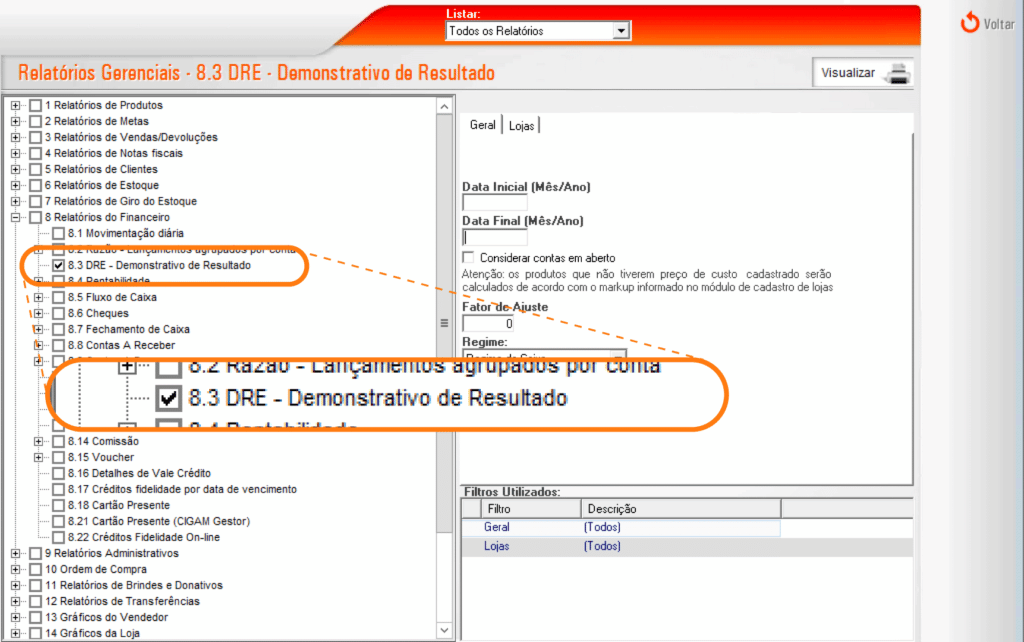Screen dimensions: 1024x642
Task: Expand 13 Gráficos do Vendedor node
Action: (16, 617)
